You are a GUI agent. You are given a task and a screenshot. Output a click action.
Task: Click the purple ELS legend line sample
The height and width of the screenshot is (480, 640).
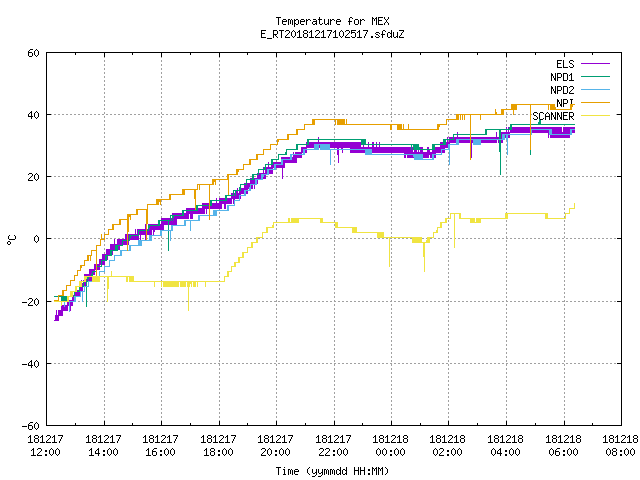(x=595, y=64)
